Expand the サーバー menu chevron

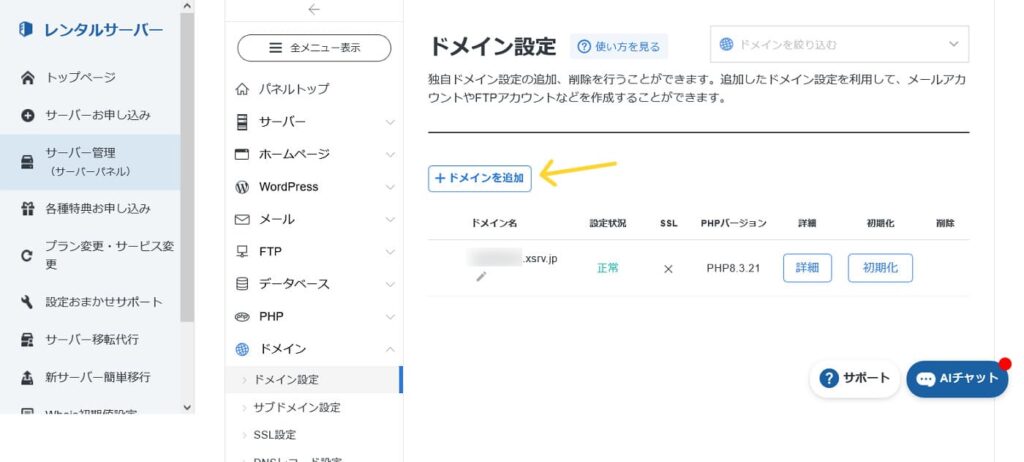coord(390,122)
